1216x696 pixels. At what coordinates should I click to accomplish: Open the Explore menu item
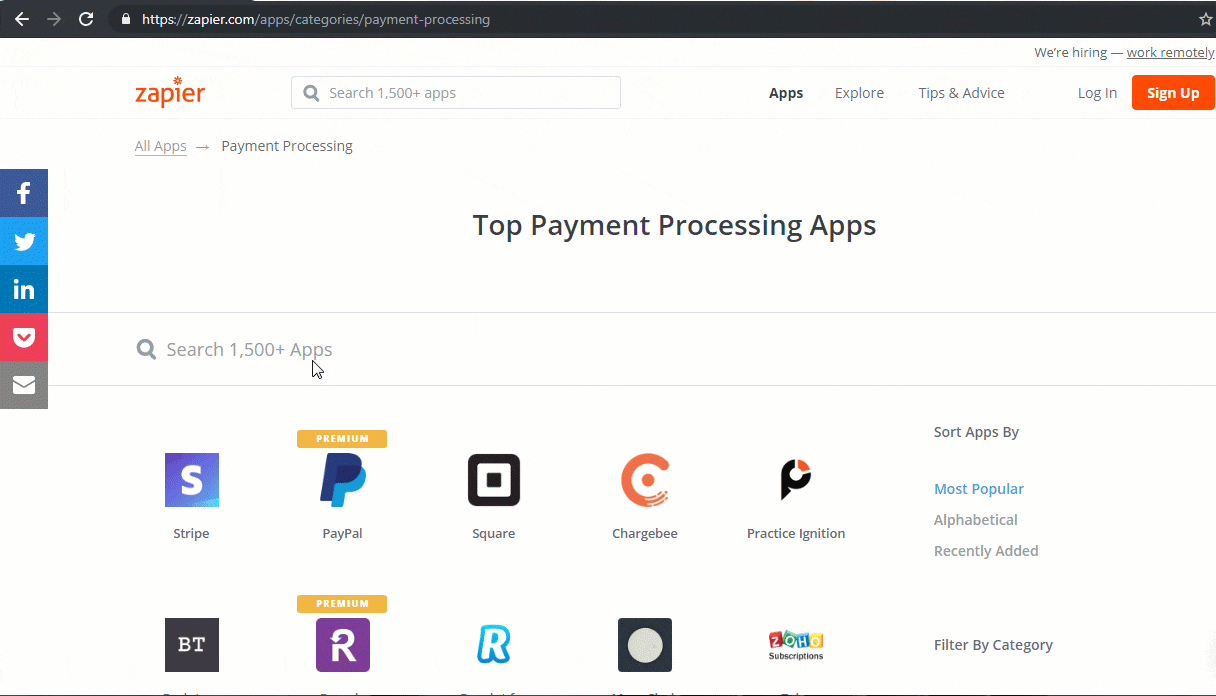[x=860, y=93]
